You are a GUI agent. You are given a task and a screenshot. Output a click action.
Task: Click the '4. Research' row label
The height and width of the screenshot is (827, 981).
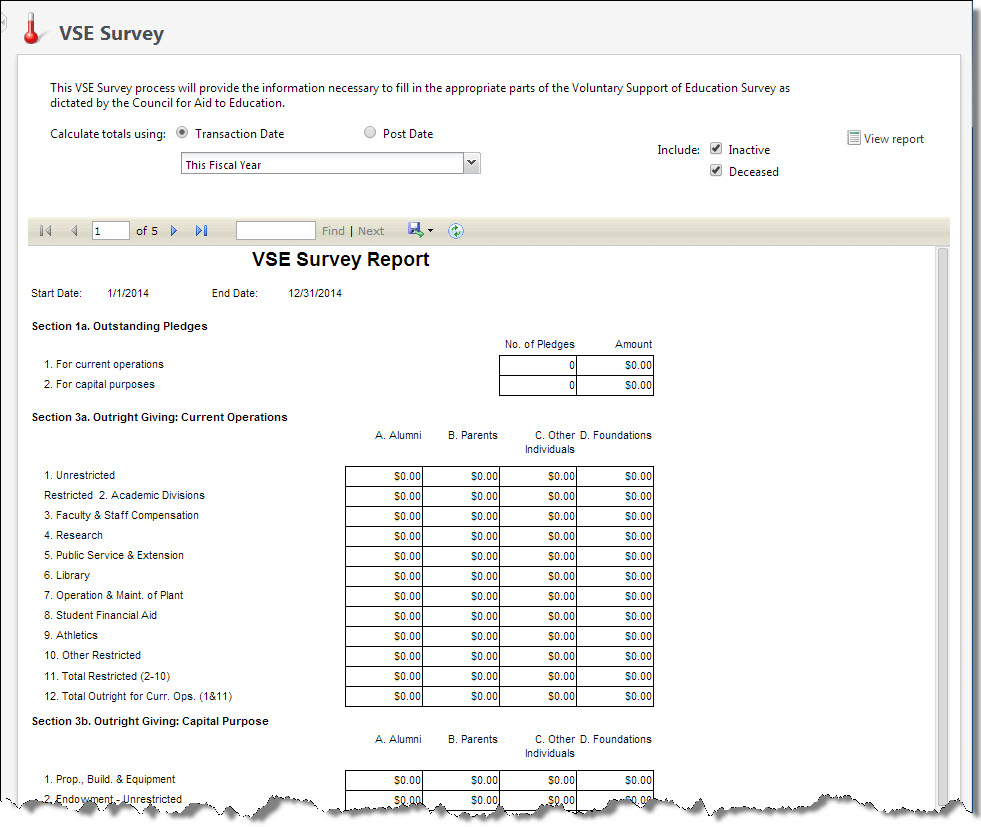point(73,535)
